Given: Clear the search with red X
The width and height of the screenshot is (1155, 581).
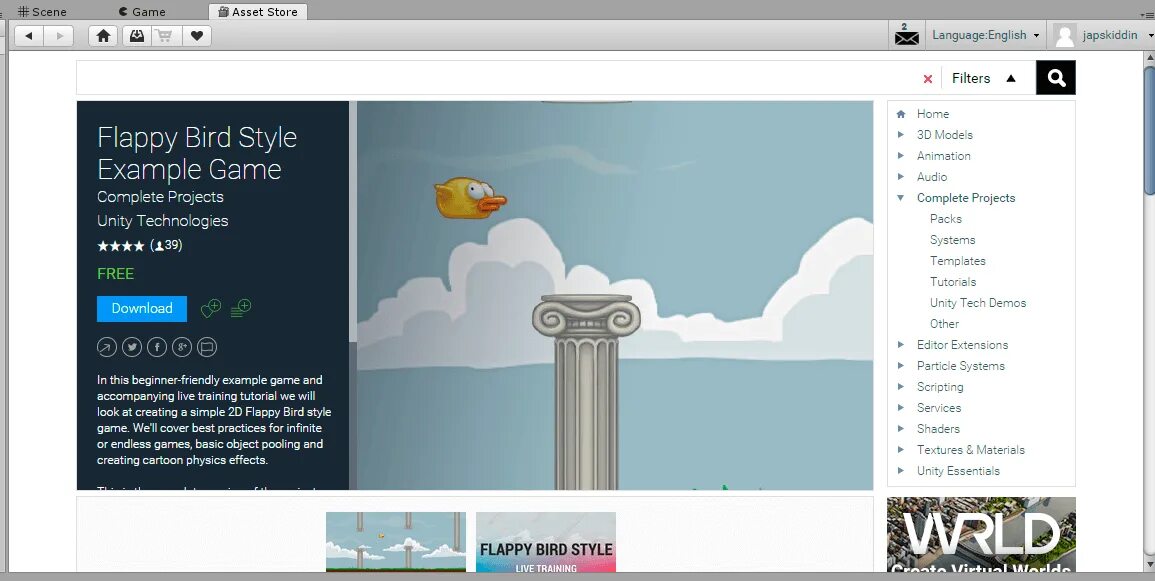Looking at the screenshot, I should 928,79.
